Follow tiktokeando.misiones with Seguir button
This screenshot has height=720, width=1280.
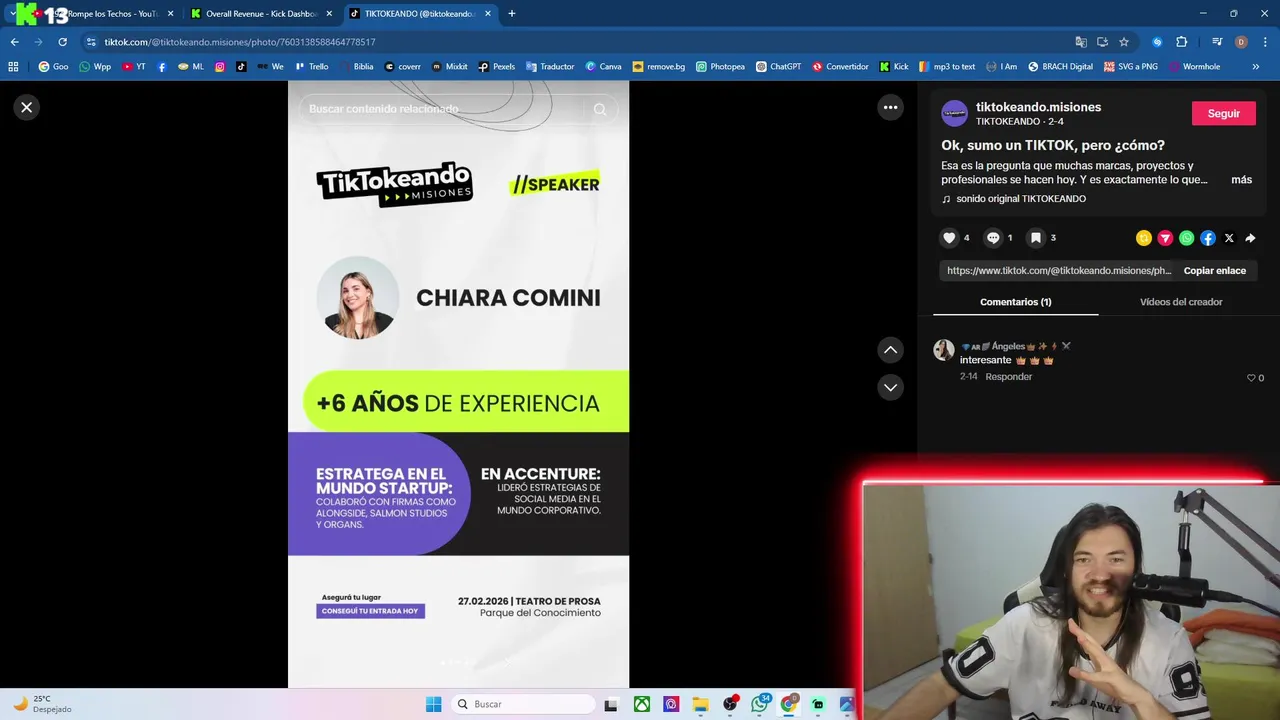[1223, 113]
